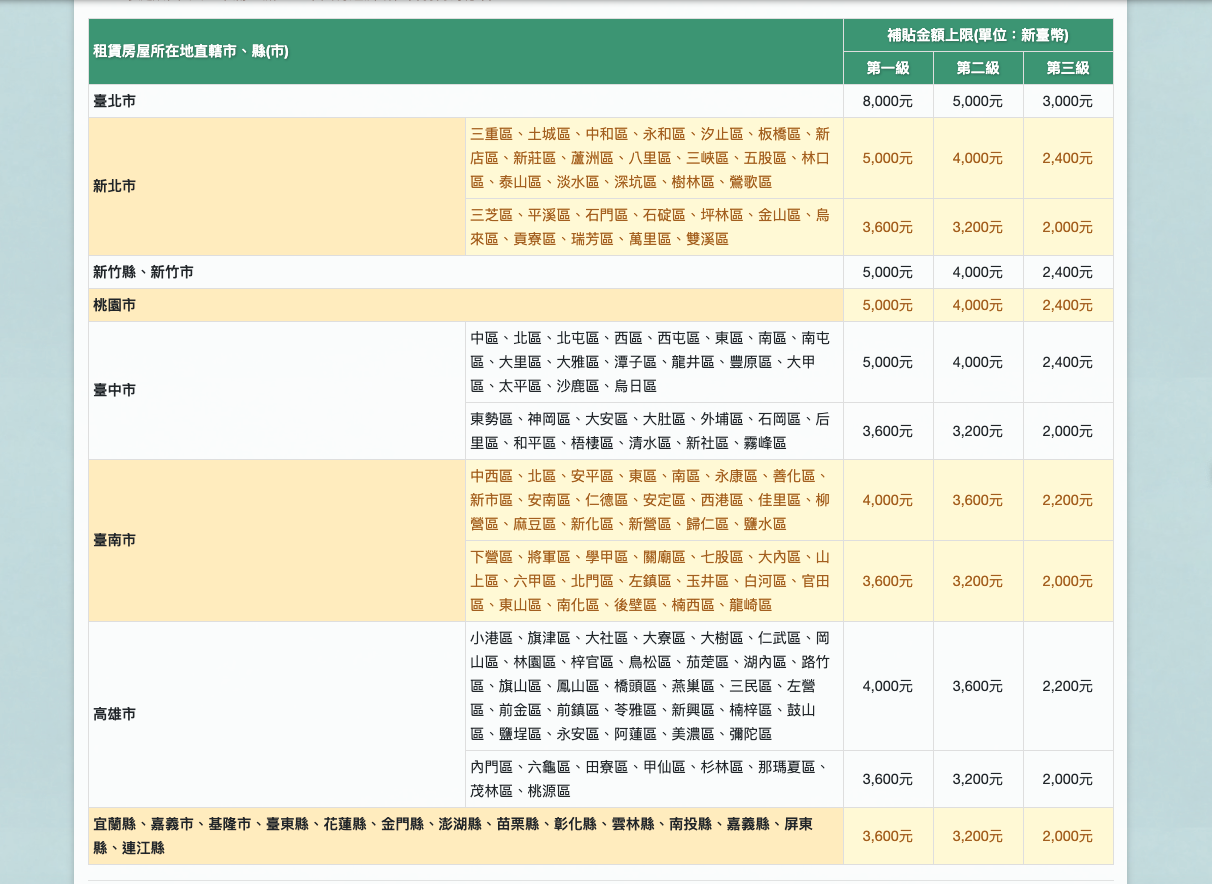Click 2,400元 in the 臺中市 中區 row

pyautogui.click(x=1068, y=362)
